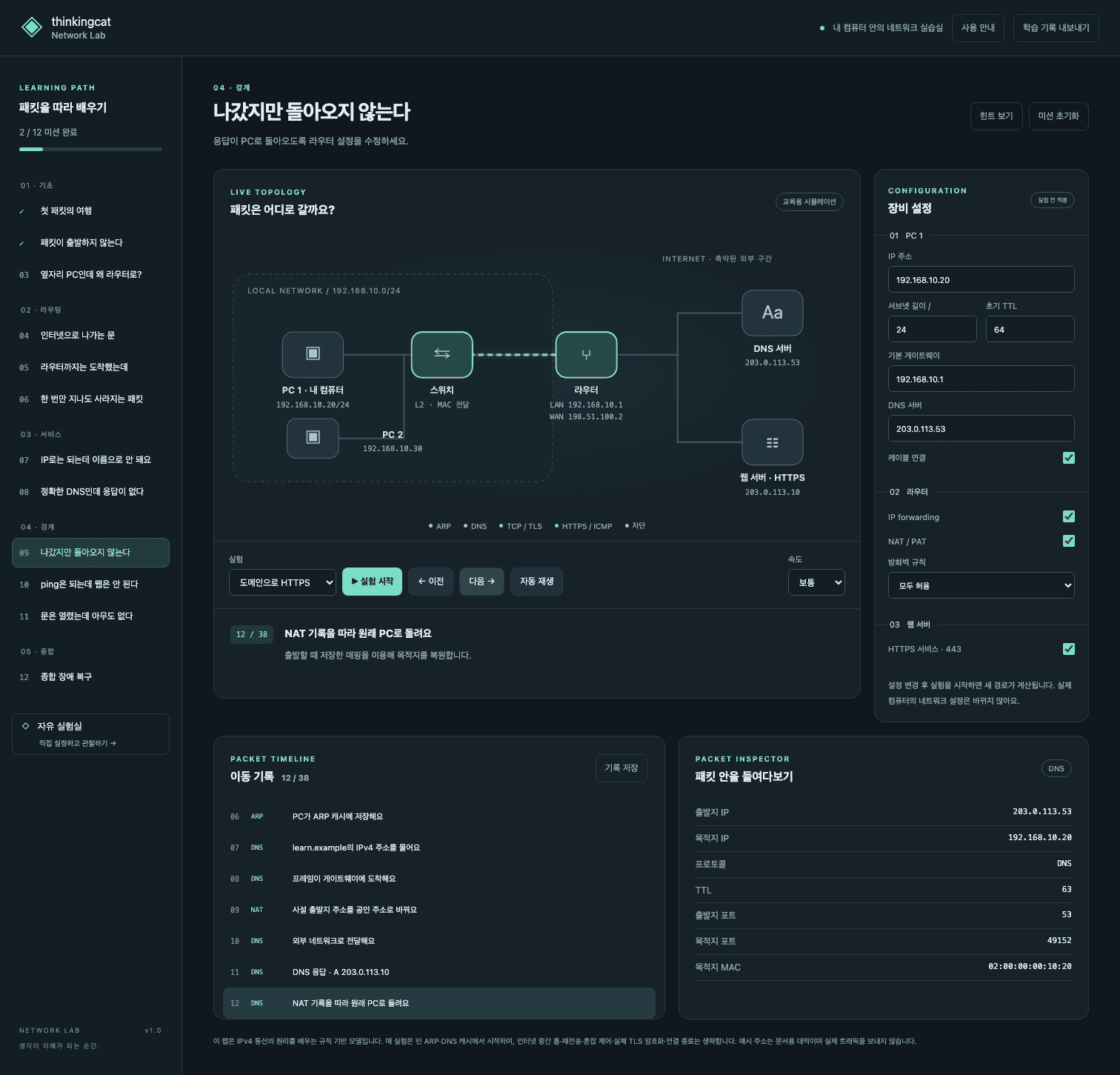Screen dimensions: 1120x1075
Task: Select mission 09 나갔지만 돌아오지 않는다
Action: point(90,553)
